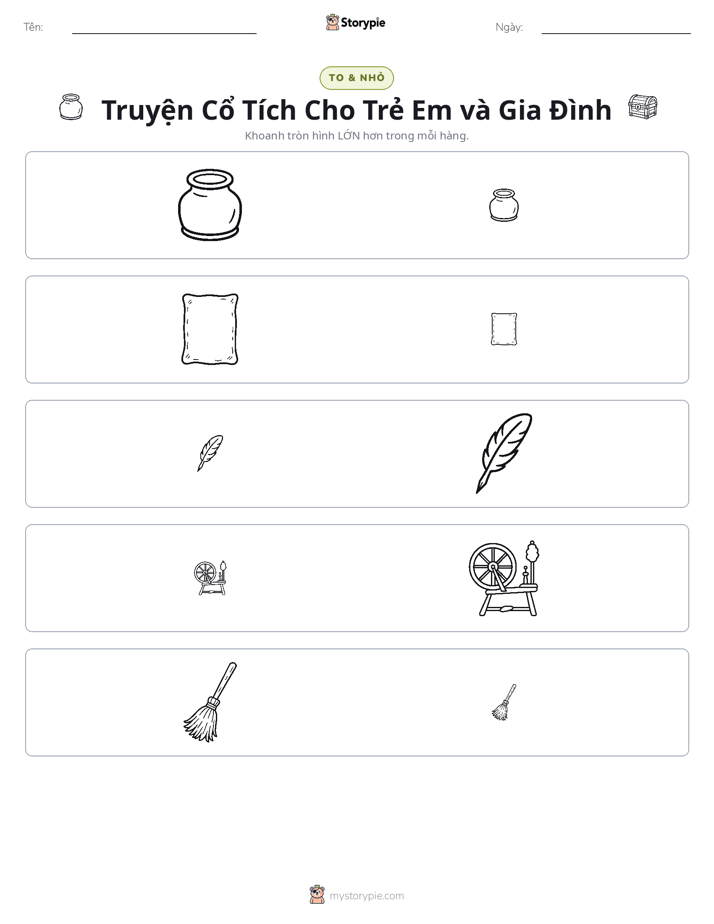Click the treasure chest icon beside title
714x924 pixels.
tap(643, 107)
